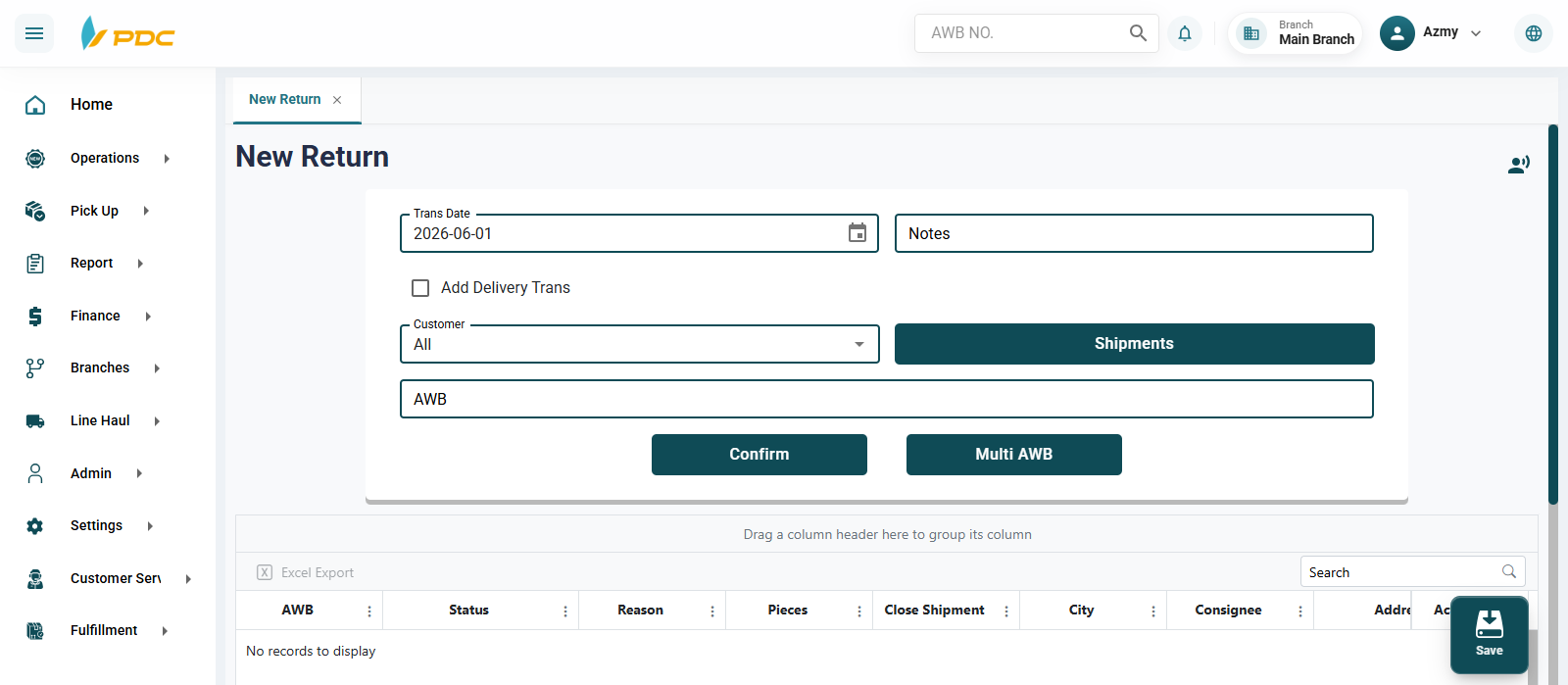This screenshot has width=1568, height=685.
Task: Go to Home in the sidebar
Action: [x=91, y=105]
